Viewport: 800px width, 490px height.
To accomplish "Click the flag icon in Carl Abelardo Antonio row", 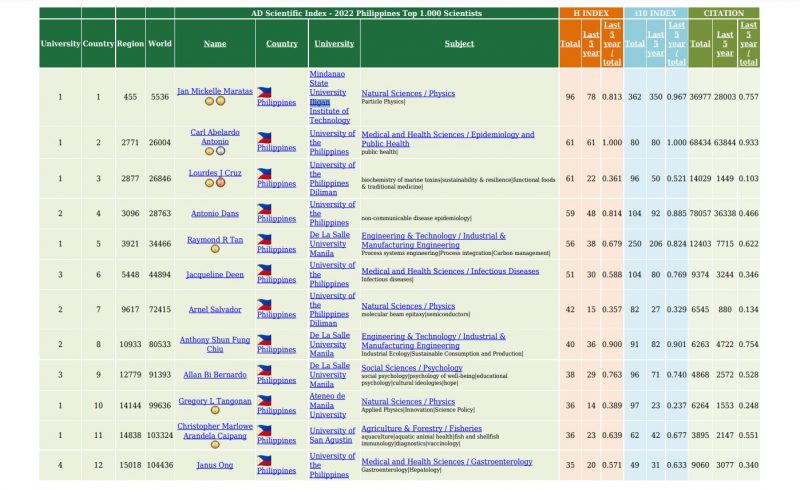I will 264,138.
